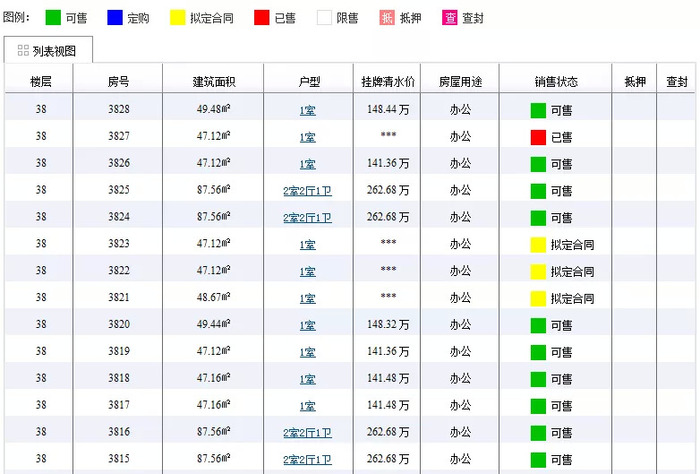Select room number 3820 cell

(119, 324)
